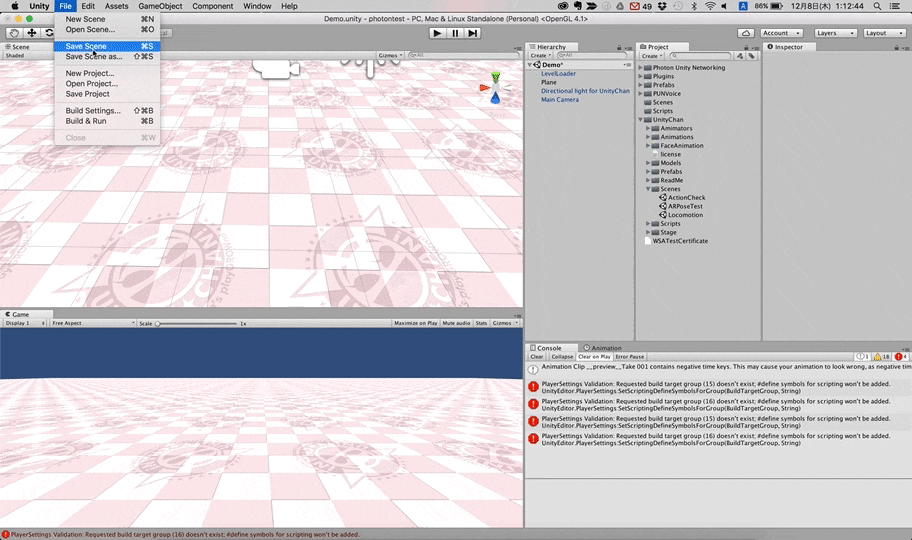Open the Layout dropdown
This screenshot has height=540, width=912.
(885, 33)
